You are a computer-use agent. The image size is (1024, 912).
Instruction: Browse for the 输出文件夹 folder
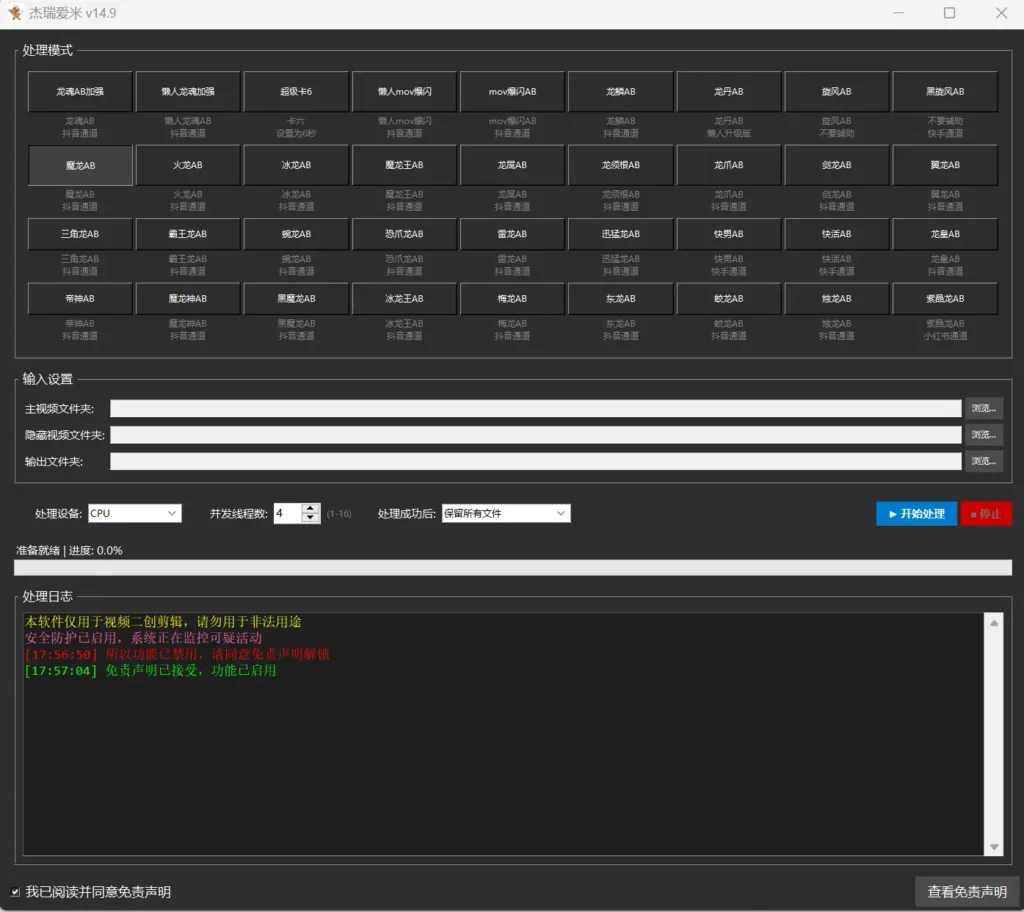[x=984, y=461]
